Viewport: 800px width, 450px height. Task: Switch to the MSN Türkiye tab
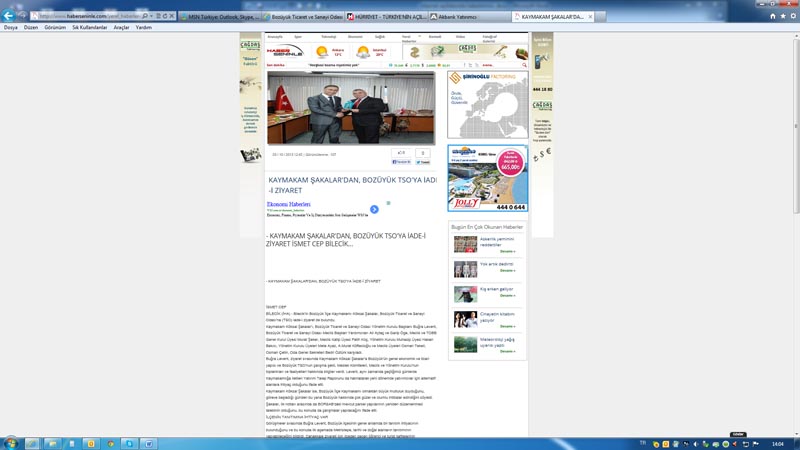click(219, 17)
